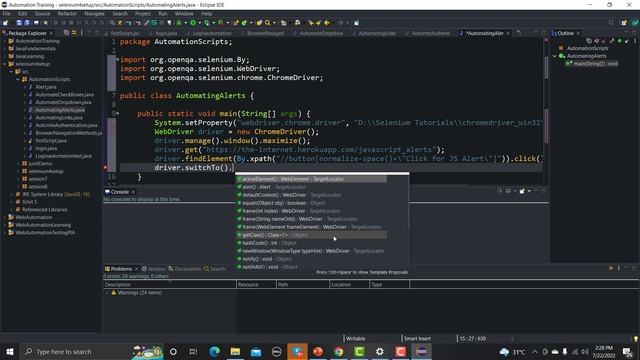Open the Mail app from the taskbar
The image size is (640, 360).
256,351
